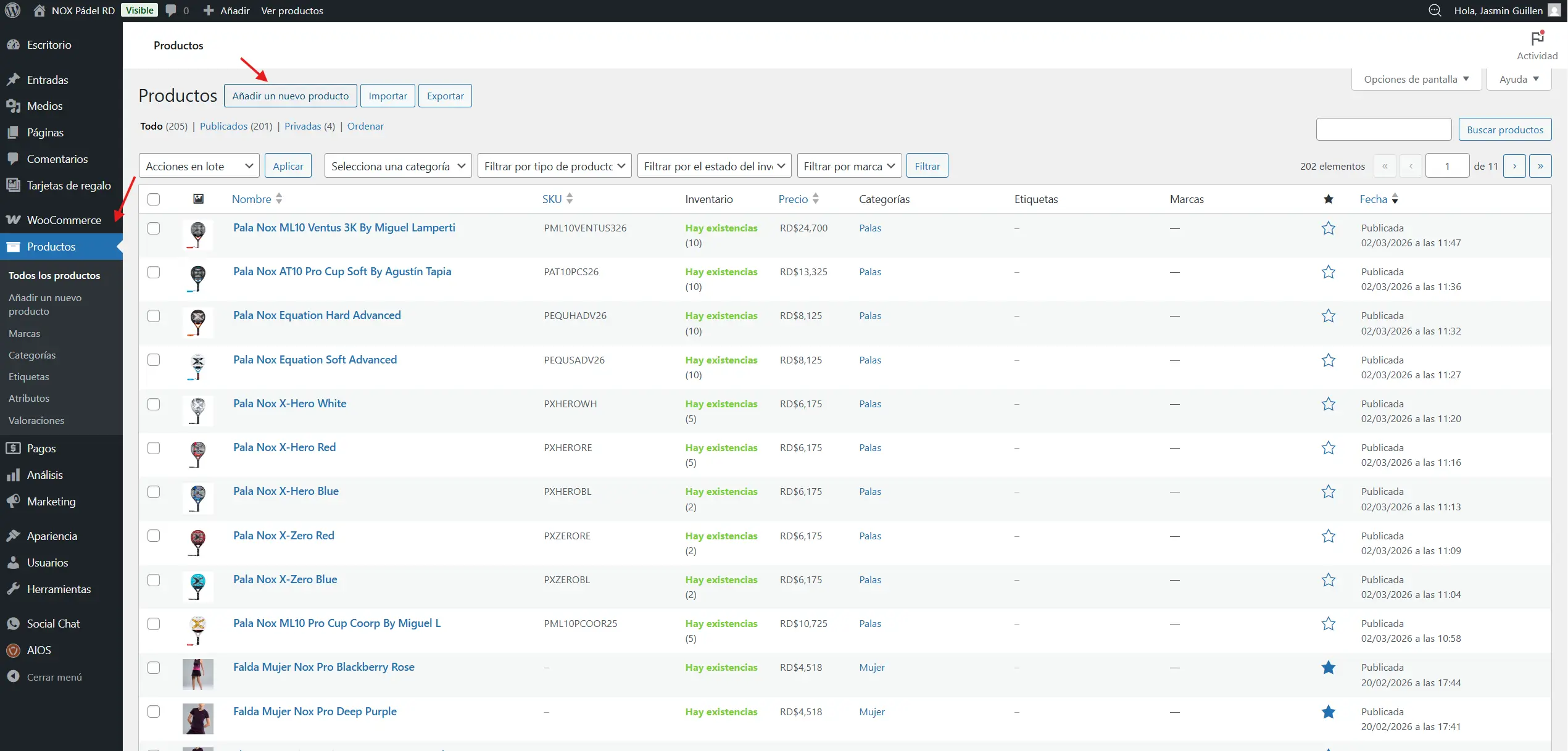The width and height of the screenshot is (1568, 751).
Task: Open Análisis sidebar menu
Action: tap(62, 475)
